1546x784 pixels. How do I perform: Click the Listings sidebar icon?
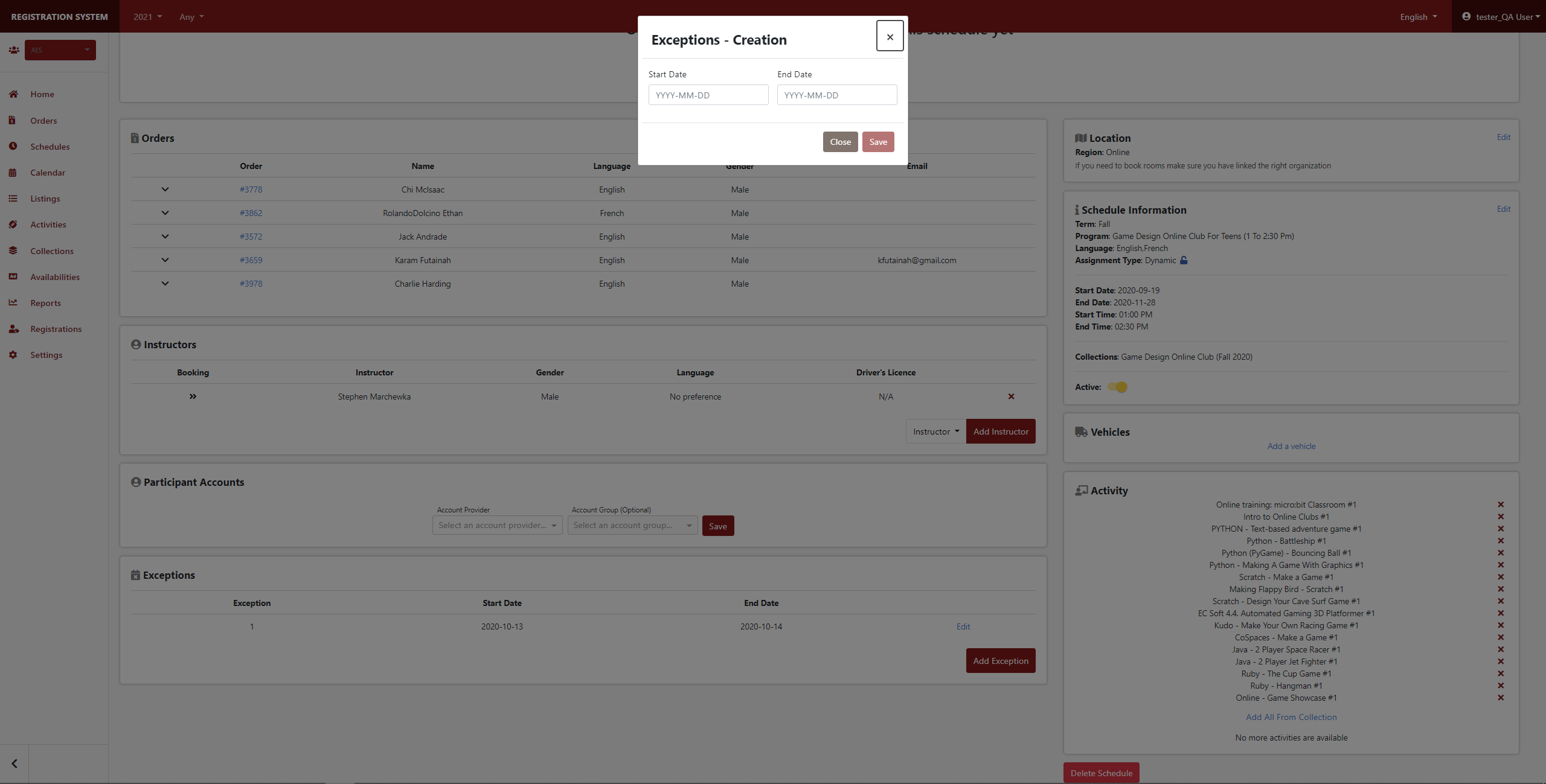tap(13, 198)
